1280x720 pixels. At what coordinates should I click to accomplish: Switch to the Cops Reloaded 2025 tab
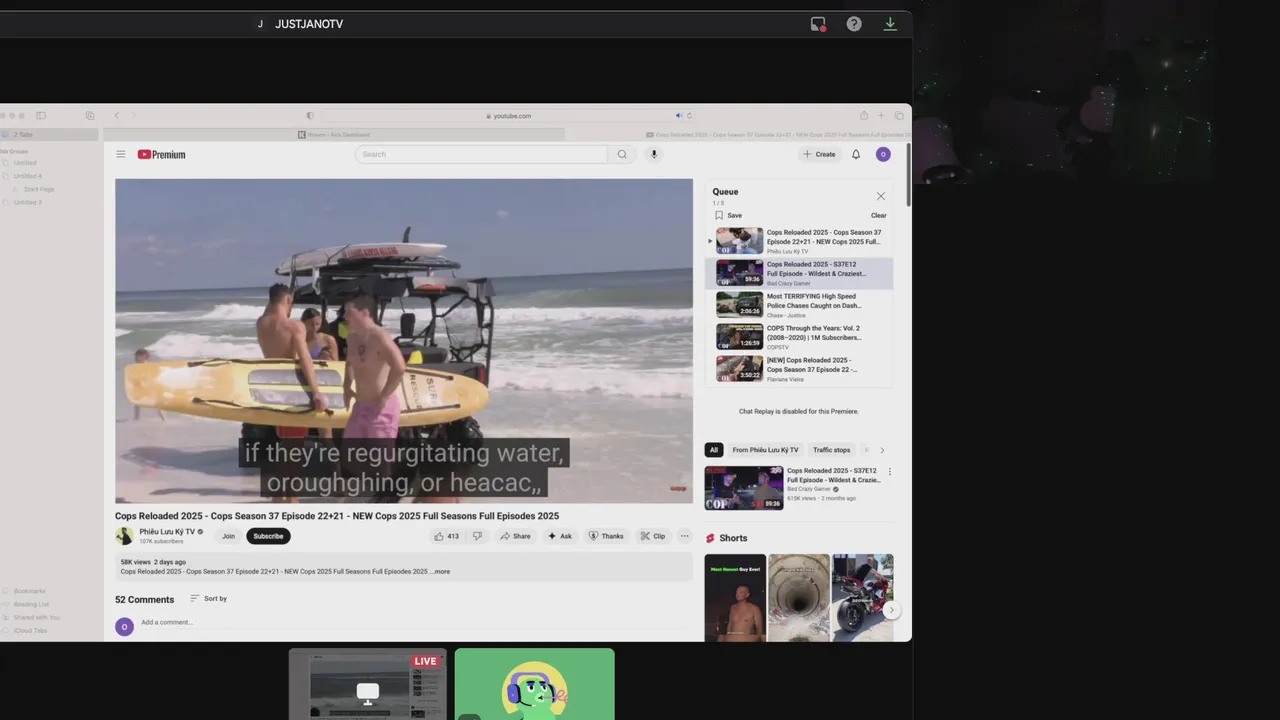[x=738, y=134]
